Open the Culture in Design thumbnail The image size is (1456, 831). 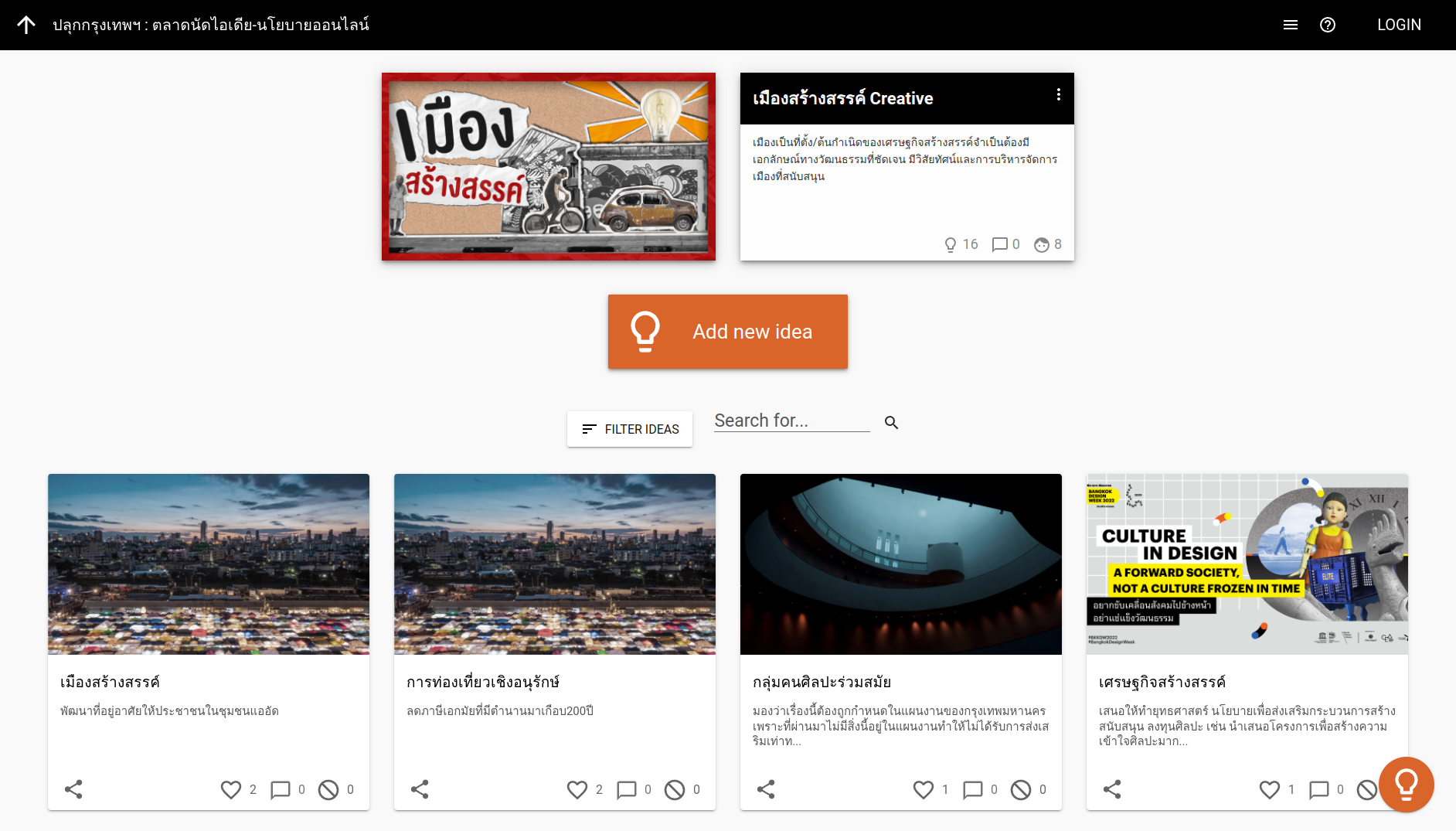click(1247, 564)
